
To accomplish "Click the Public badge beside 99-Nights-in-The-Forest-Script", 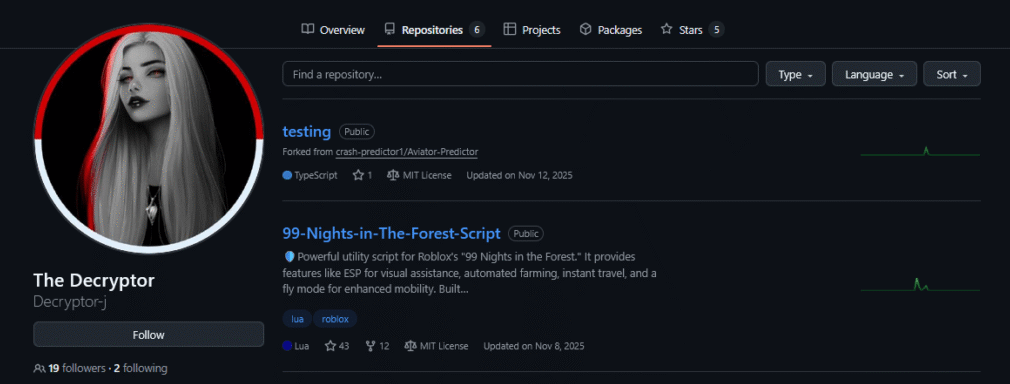I will (526, 233).
